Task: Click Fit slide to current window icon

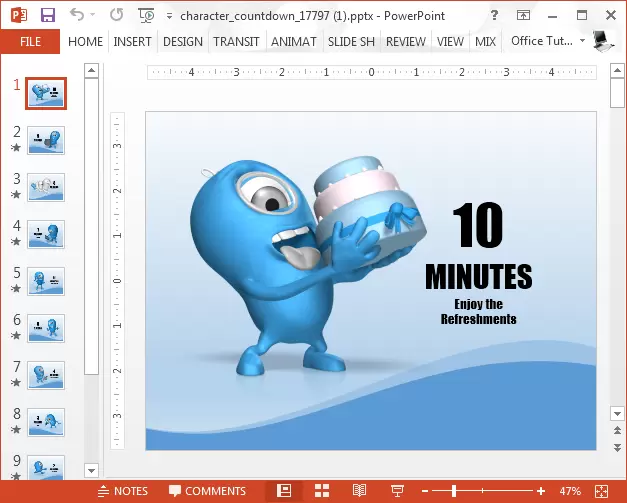Action: click(602, 491)
